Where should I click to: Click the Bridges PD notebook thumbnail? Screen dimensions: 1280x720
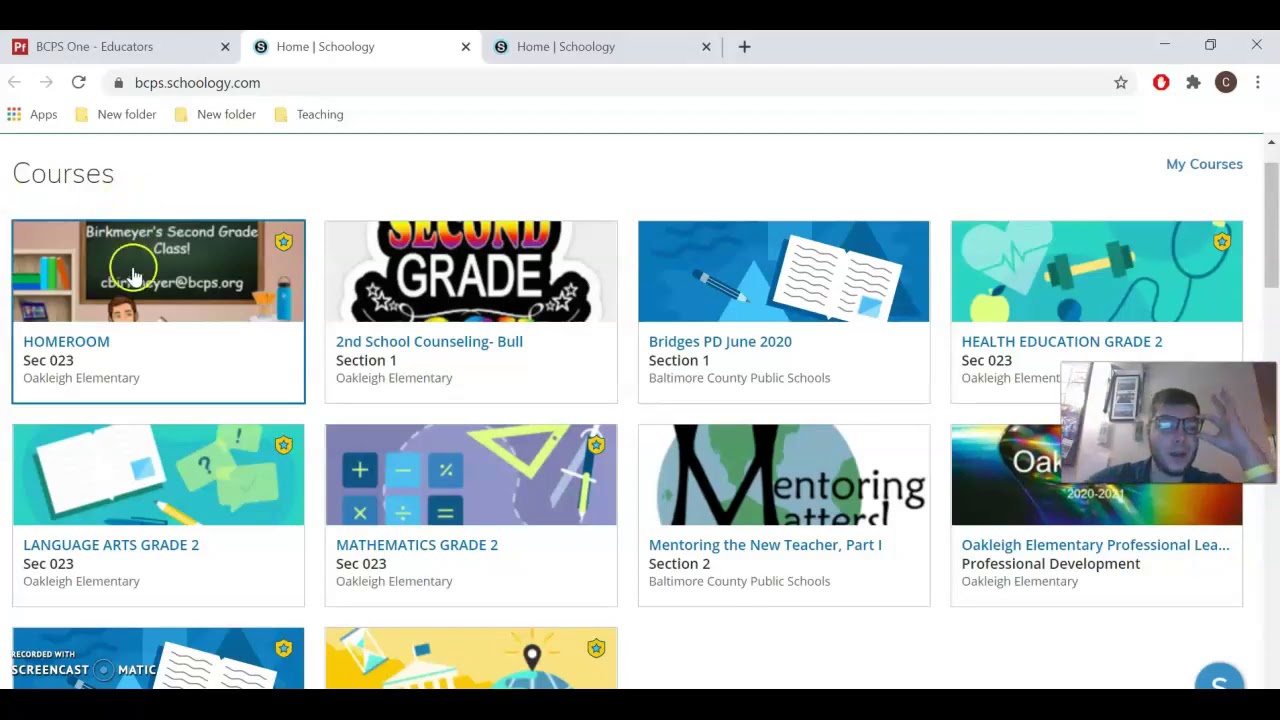point(784,271)
